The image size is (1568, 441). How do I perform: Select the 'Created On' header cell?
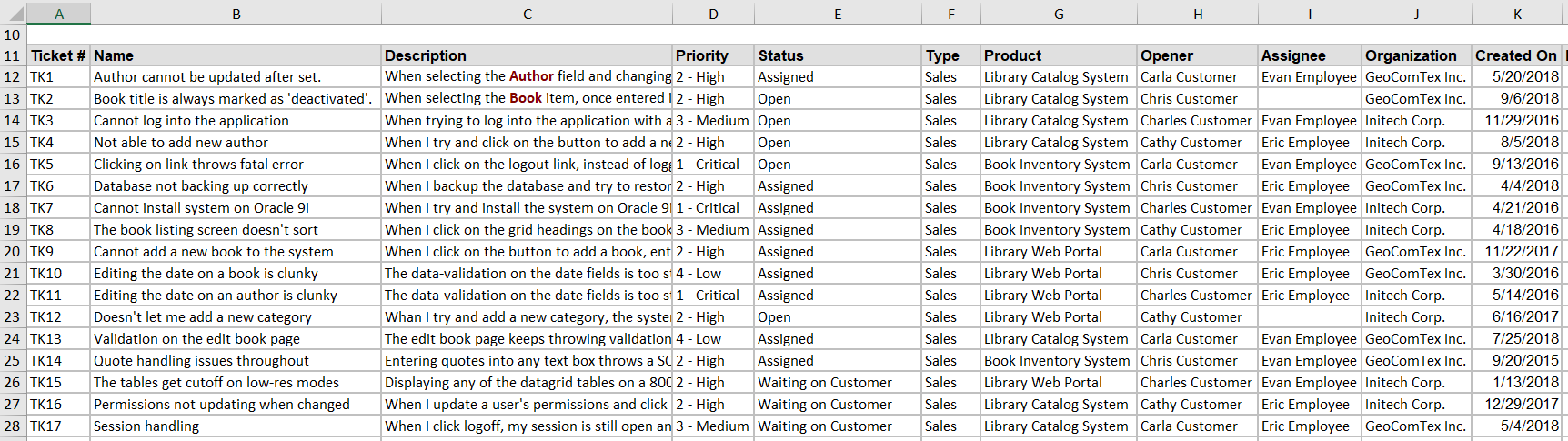coord(1516,55)
